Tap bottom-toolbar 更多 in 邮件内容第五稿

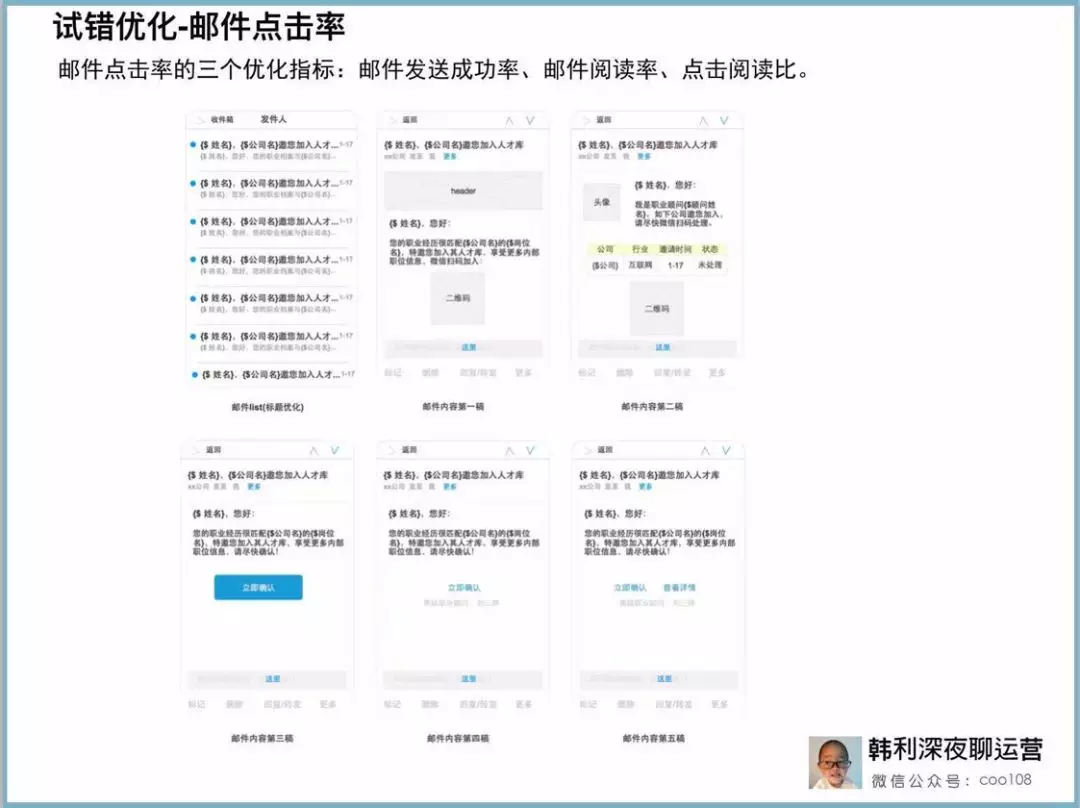[719, 705]
